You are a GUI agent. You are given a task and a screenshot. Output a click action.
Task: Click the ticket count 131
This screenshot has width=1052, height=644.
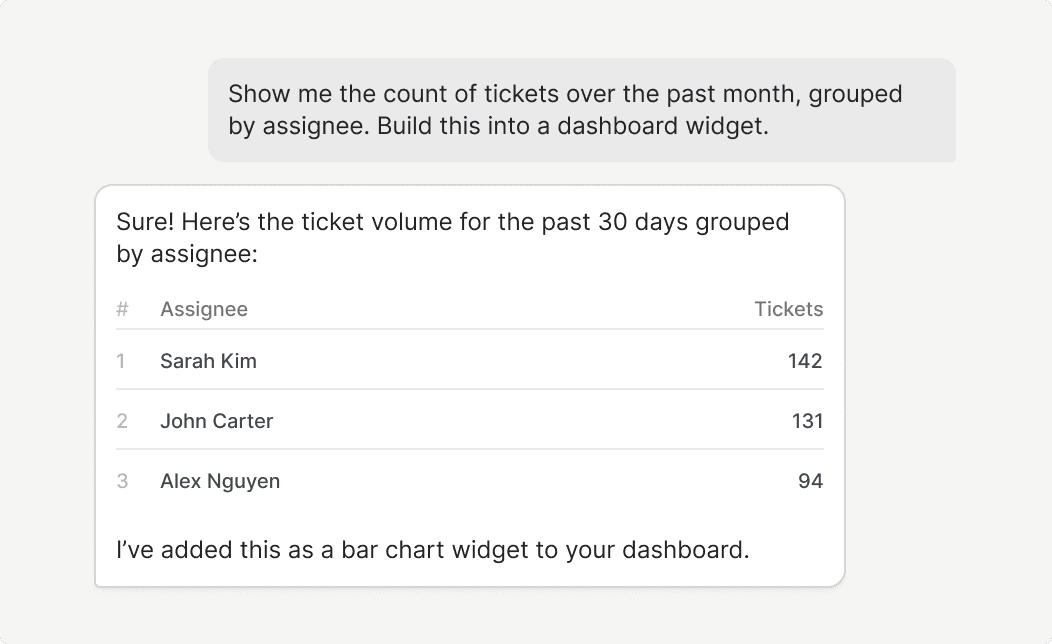tap(806, 421)
